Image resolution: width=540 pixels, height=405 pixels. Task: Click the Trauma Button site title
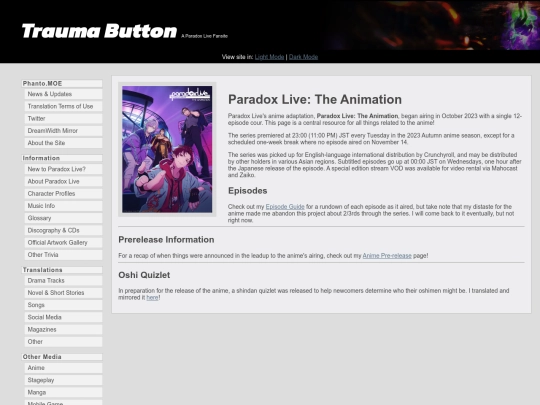[99, 31]
